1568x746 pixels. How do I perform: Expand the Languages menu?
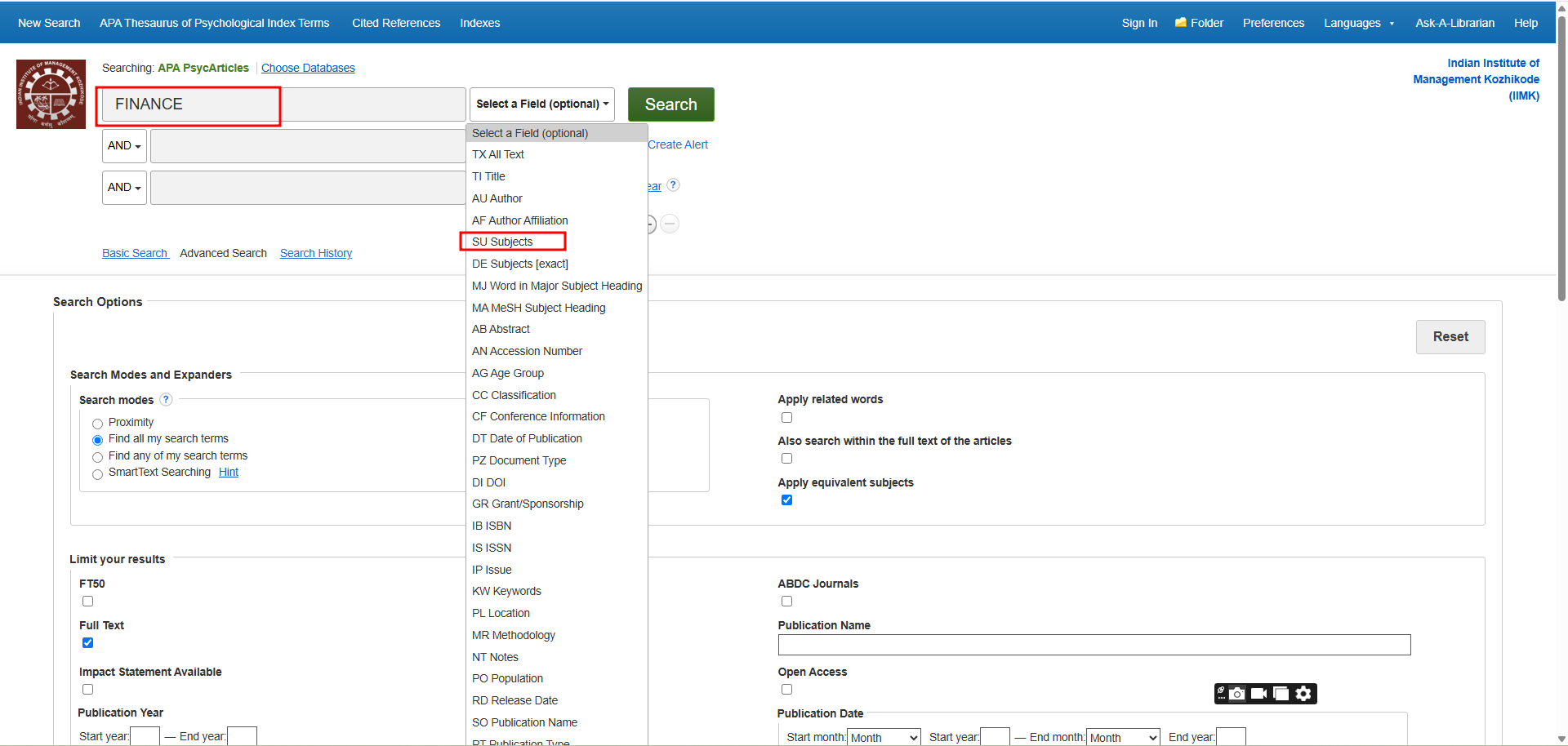[1358, 23]
